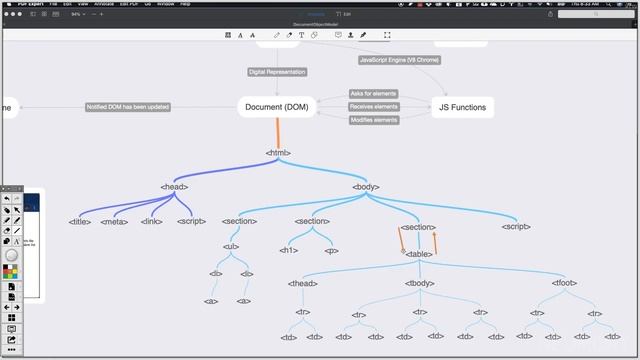Open the File menu
This screenshot has width=640, height=360.
coord(53,4)
